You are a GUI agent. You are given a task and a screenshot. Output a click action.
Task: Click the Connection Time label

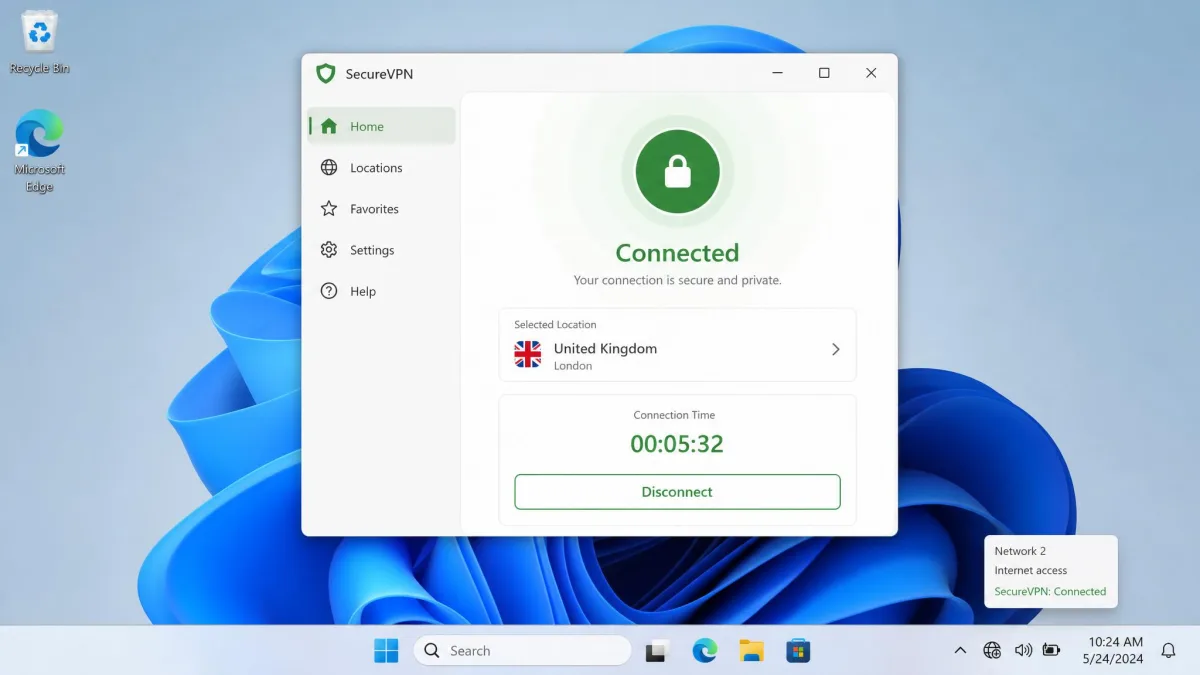674,415
